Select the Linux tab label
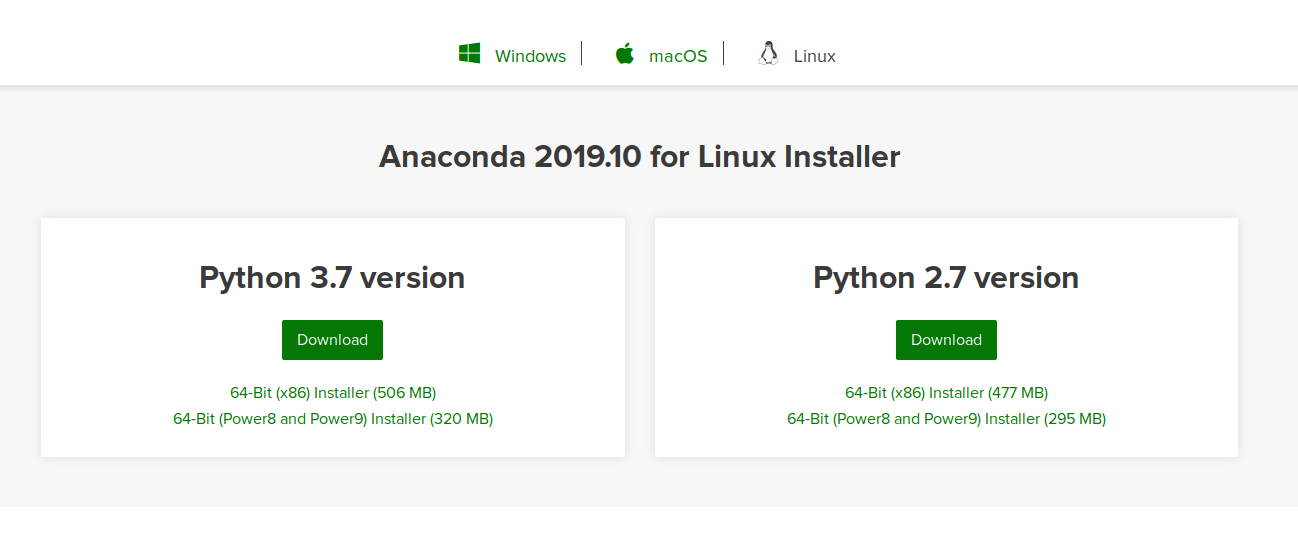The image size is (1298, 553). [814, 56]
